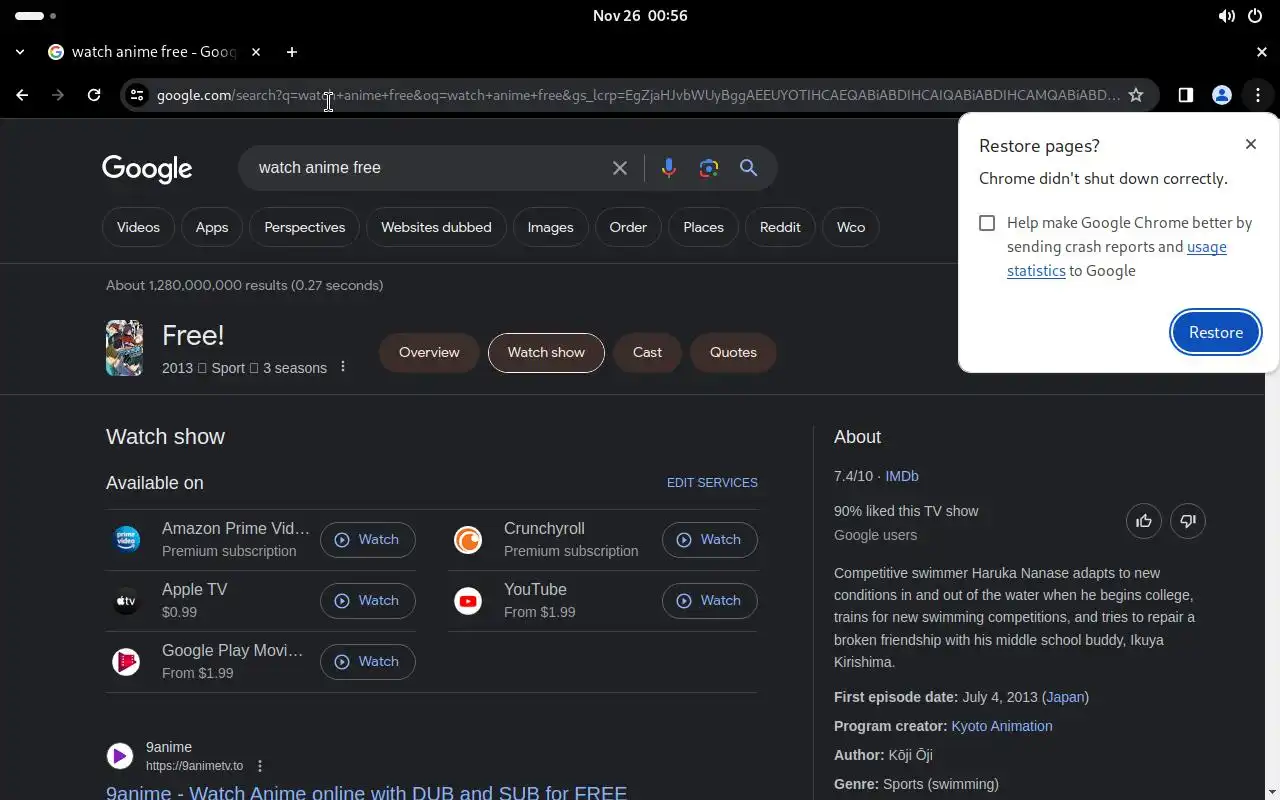1280x800 pixels.
Task: Open a new tab with plus icon
Action: [x=292, y=52]
